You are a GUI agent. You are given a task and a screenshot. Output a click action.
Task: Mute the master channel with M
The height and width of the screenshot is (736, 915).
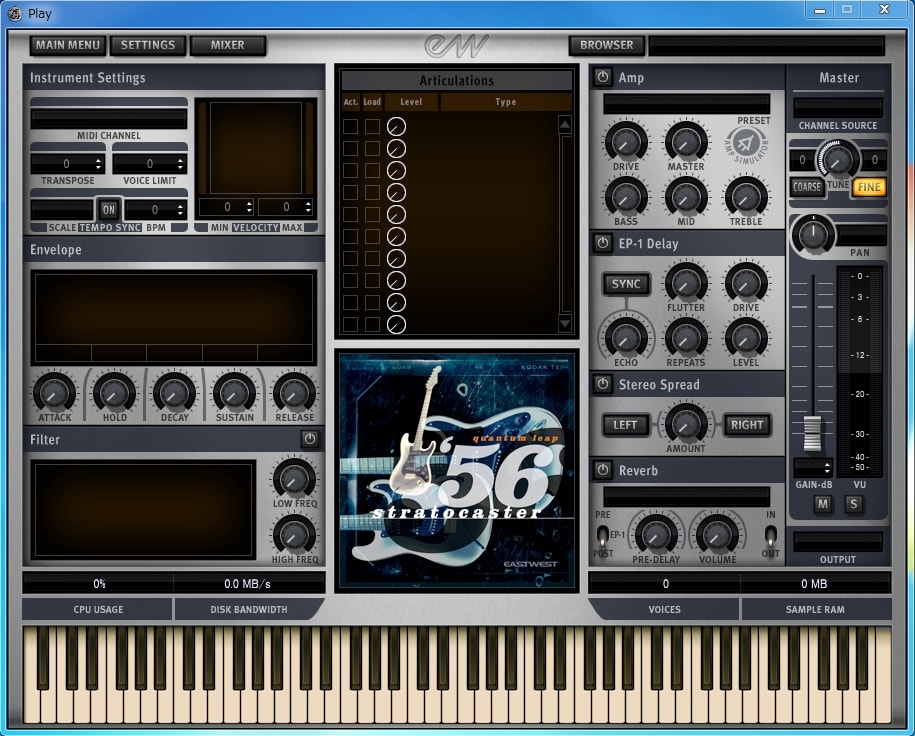[x=823, y=504]
